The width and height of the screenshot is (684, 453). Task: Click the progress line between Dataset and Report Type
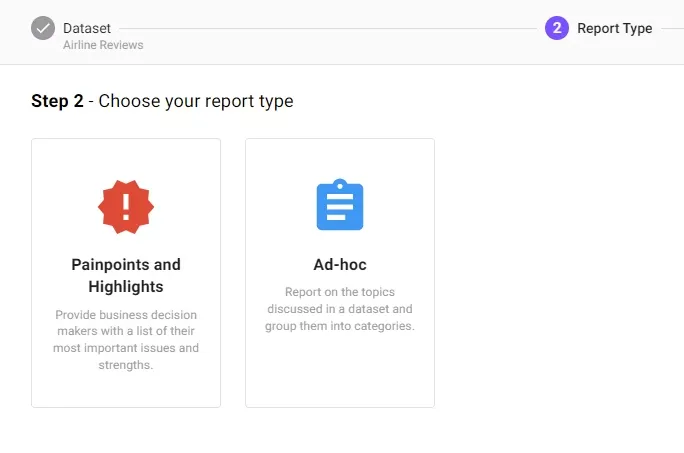tap(328, 28)
